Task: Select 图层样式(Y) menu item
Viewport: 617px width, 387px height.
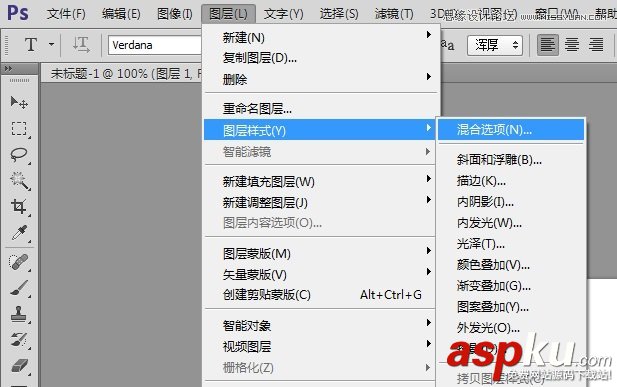Action: pos(320,130)
